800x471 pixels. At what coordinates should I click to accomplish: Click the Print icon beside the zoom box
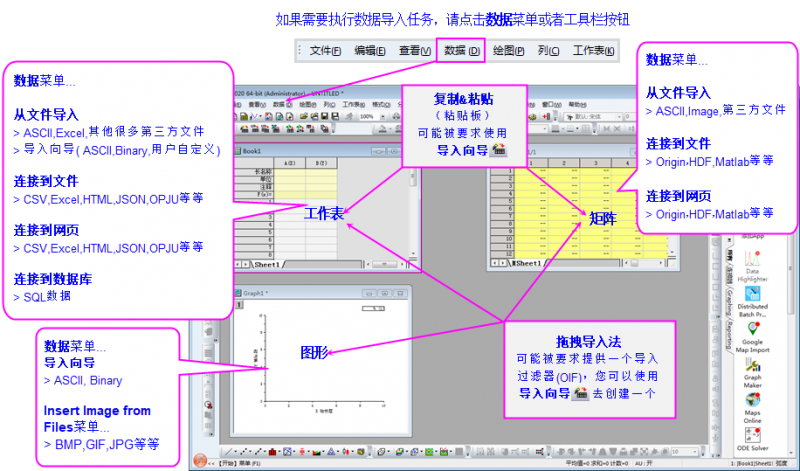click(x=396, y=116)
